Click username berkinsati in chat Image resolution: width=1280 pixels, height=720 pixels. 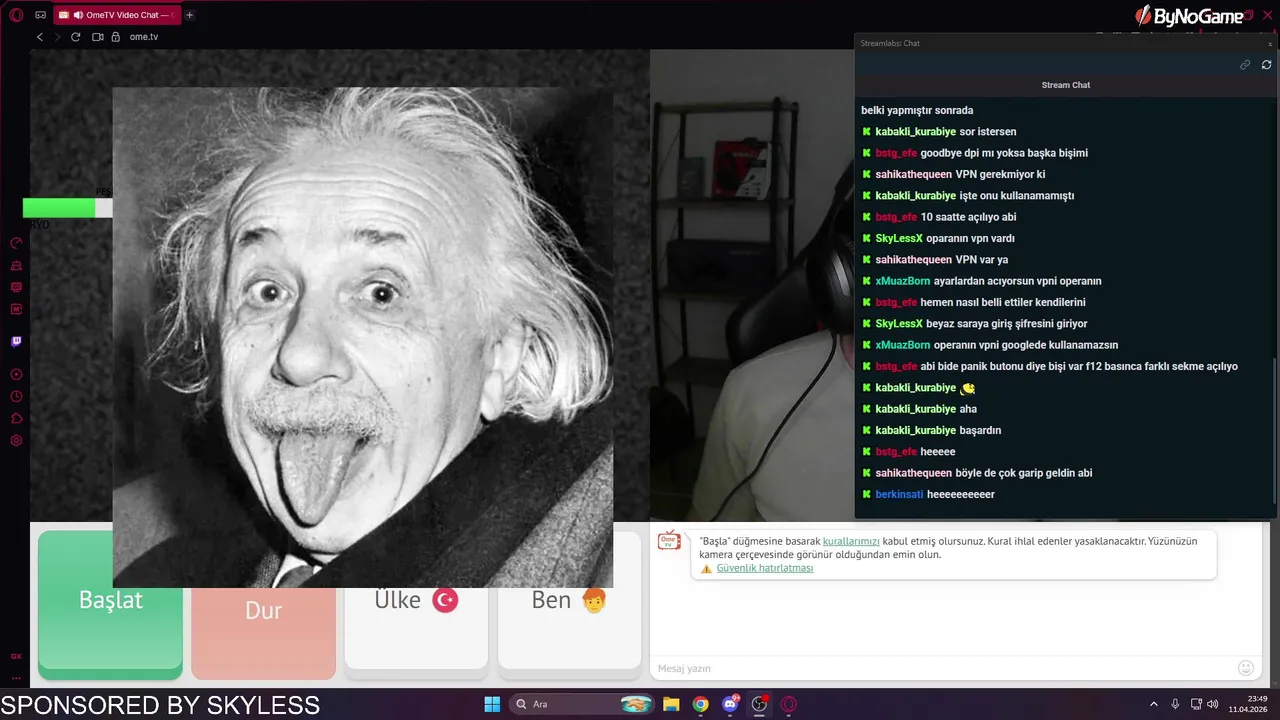(897, 495)
